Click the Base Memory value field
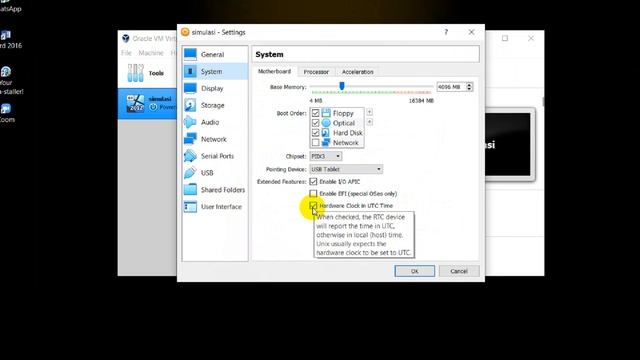The image size is (640, 360). (451, 87)
